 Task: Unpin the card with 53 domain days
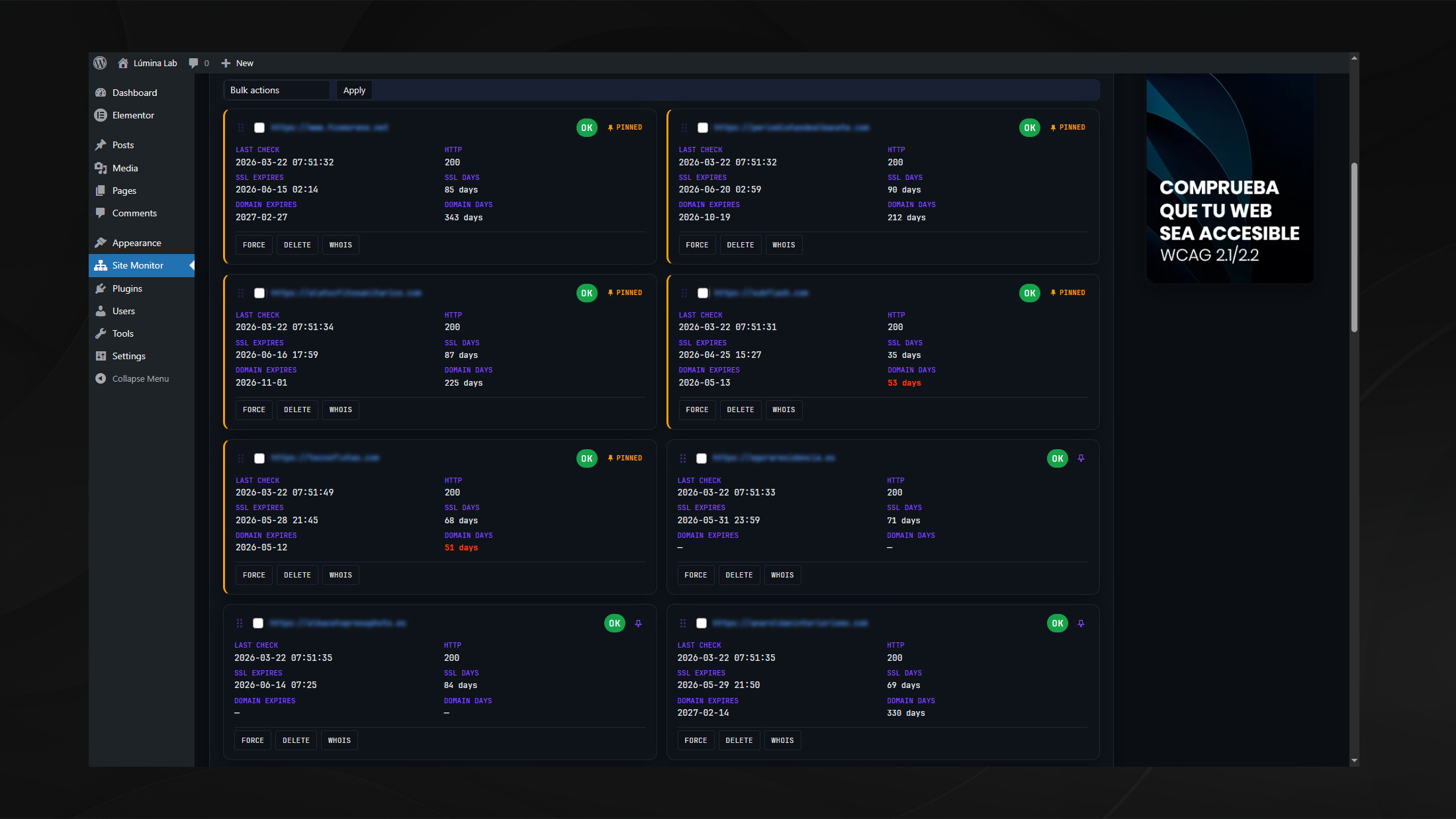(x=1068, y=293)
